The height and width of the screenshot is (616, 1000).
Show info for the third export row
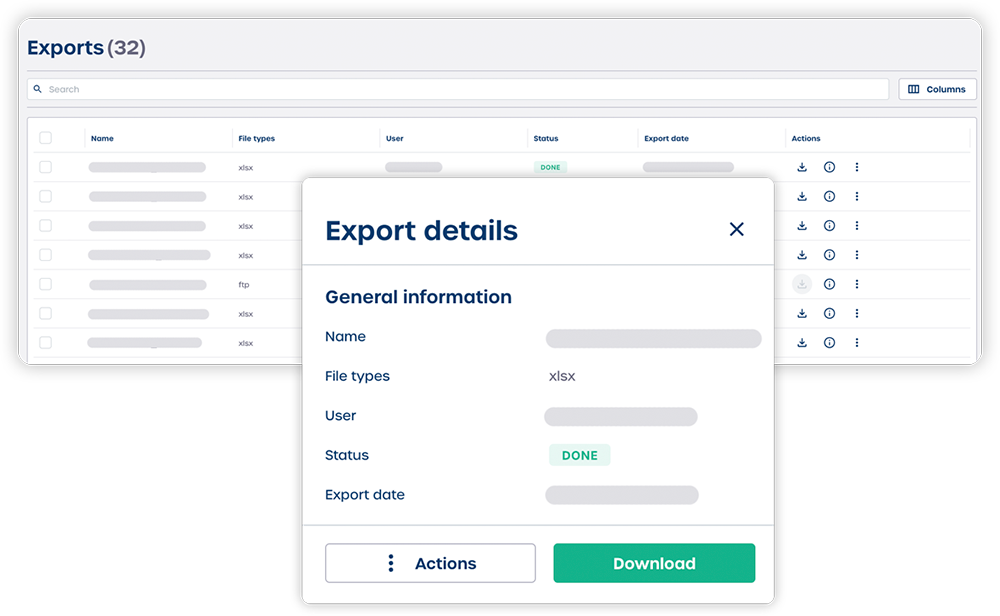click(829, 226)
